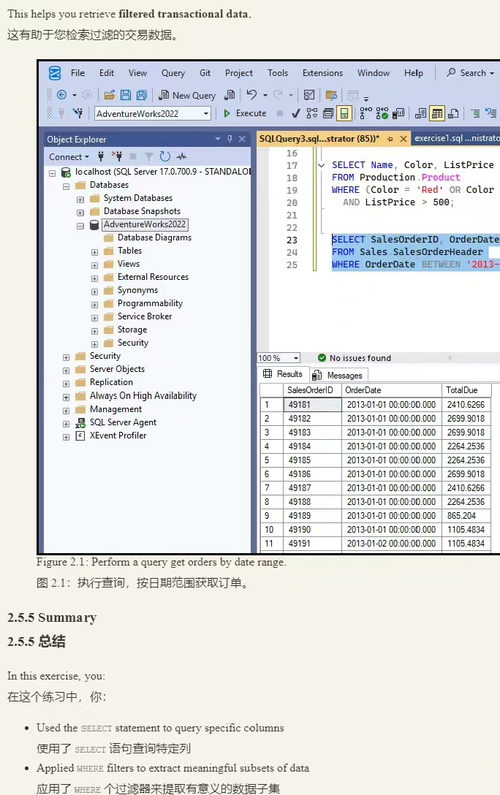Switch to the Results tab
Image resolution: width=500 pixels, height=795 pixels.
283,374
